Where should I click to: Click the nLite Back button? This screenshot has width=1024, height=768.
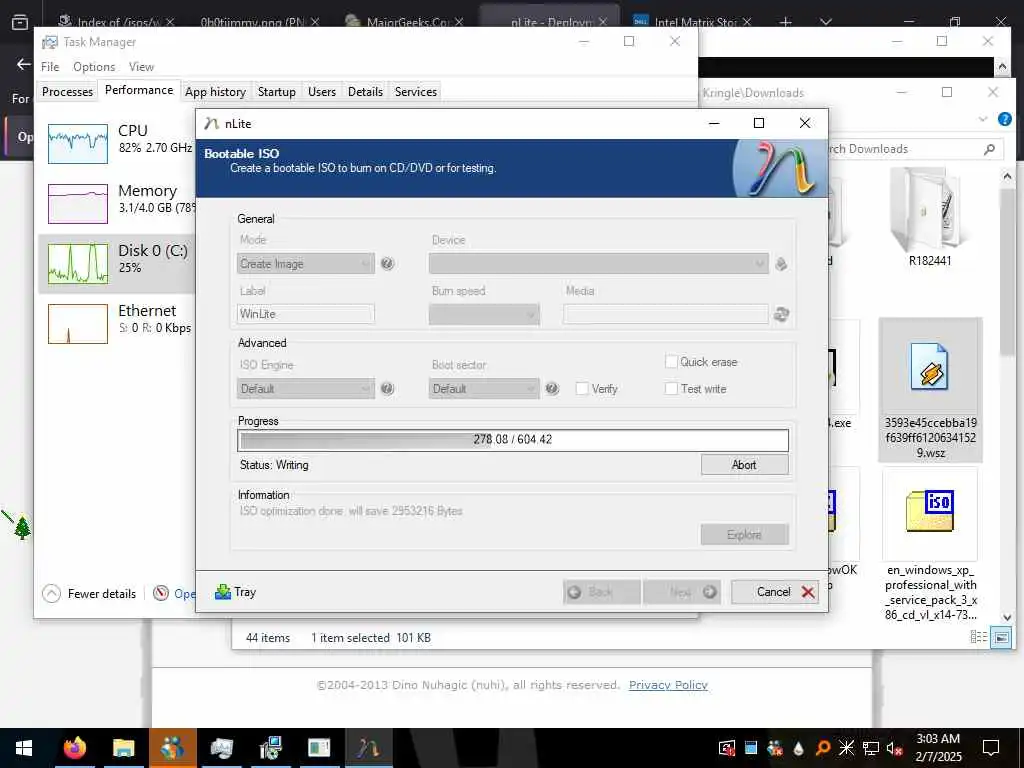[x=601, y=592]
